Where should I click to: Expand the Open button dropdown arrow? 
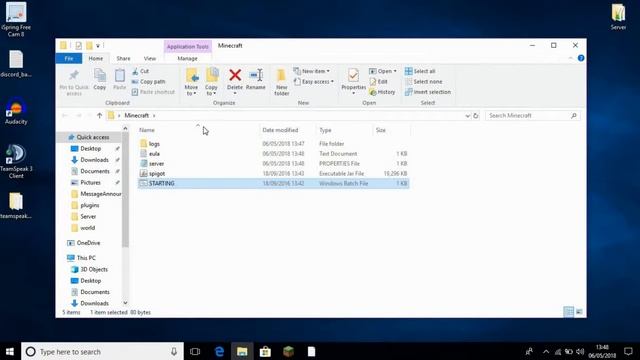(395, 71)
